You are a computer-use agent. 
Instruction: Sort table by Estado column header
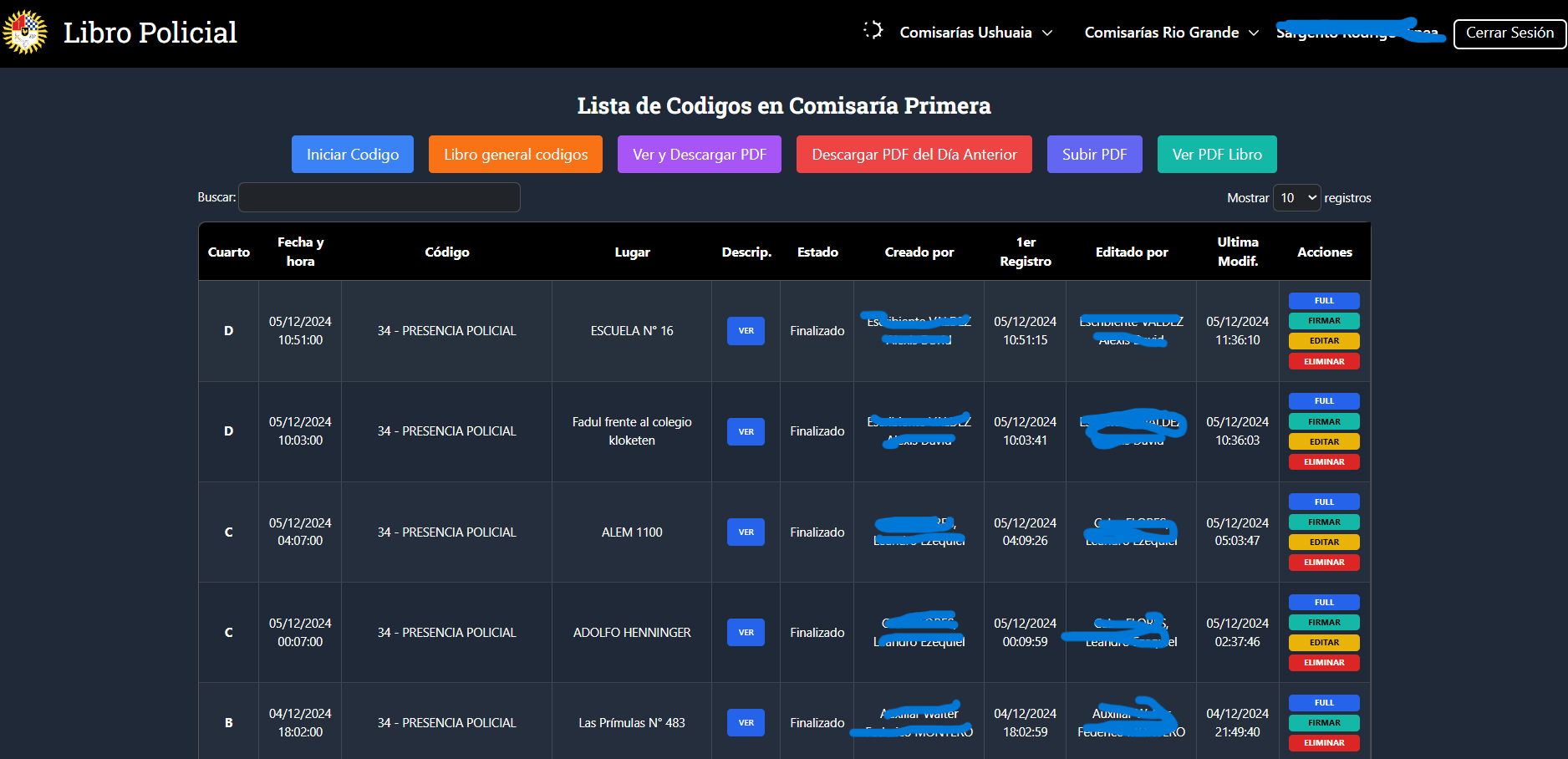(x=817, y=252)
